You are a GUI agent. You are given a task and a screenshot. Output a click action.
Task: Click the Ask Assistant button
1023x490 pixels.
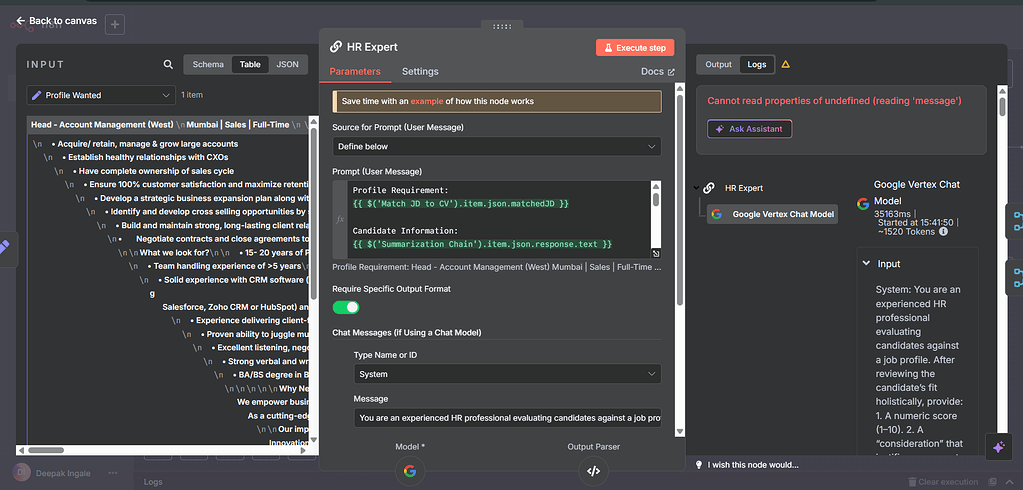pos(750,128)
